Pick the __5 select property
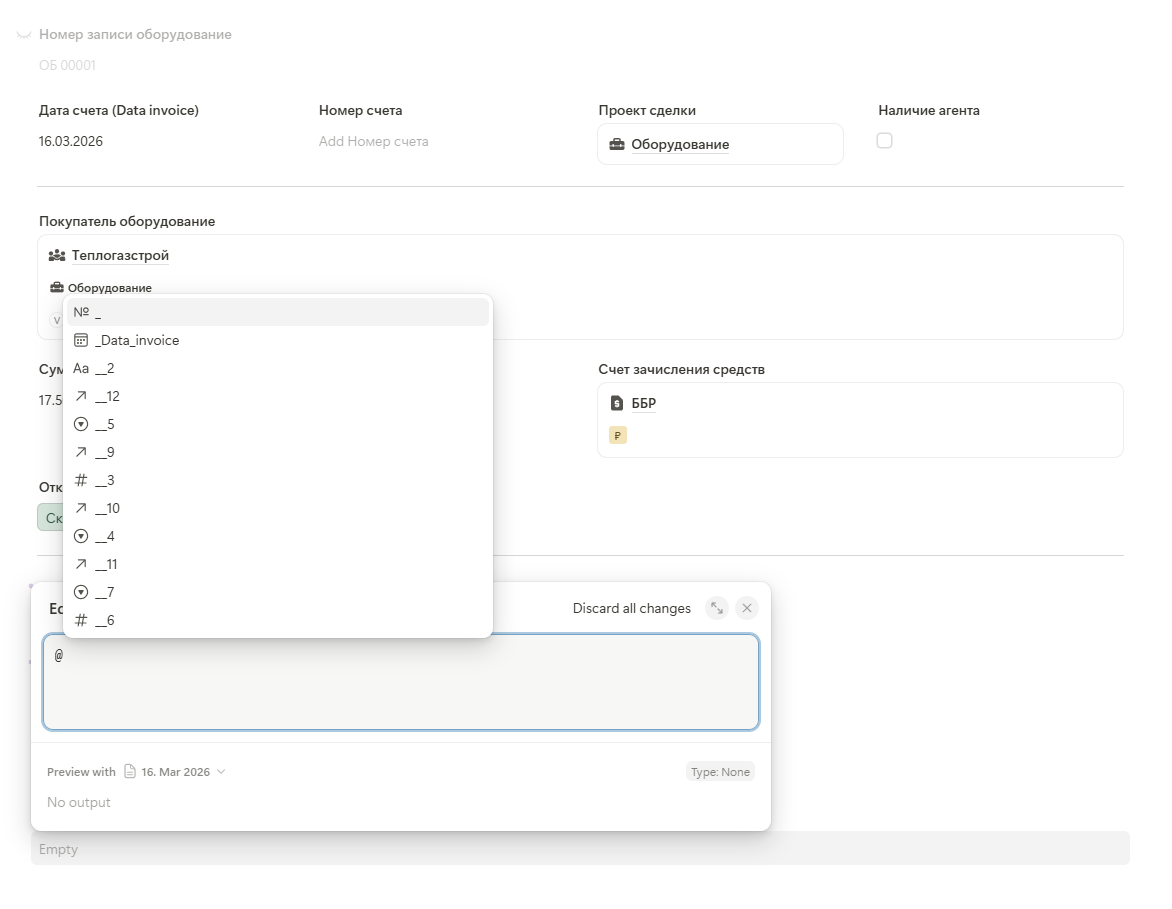The width and height of the screenshot is (1172, 909). coord(278,425)
